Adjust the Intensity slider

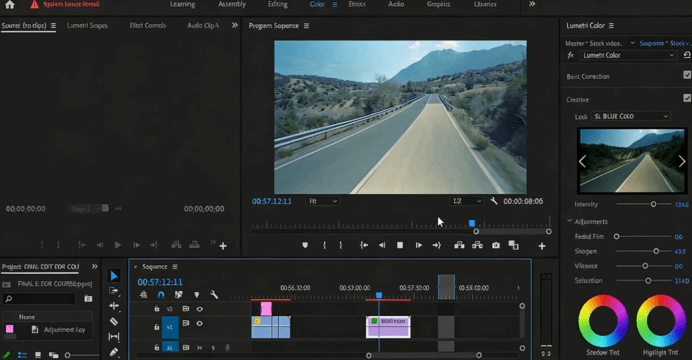(654, 204)
